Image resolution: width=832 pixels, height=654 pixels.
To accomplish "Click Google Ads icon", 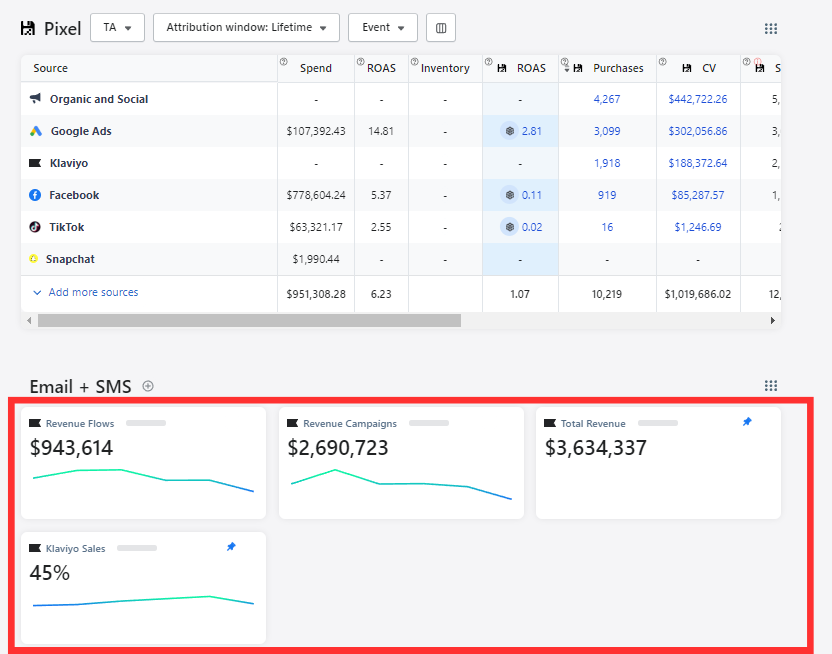I will coord(36,131).
